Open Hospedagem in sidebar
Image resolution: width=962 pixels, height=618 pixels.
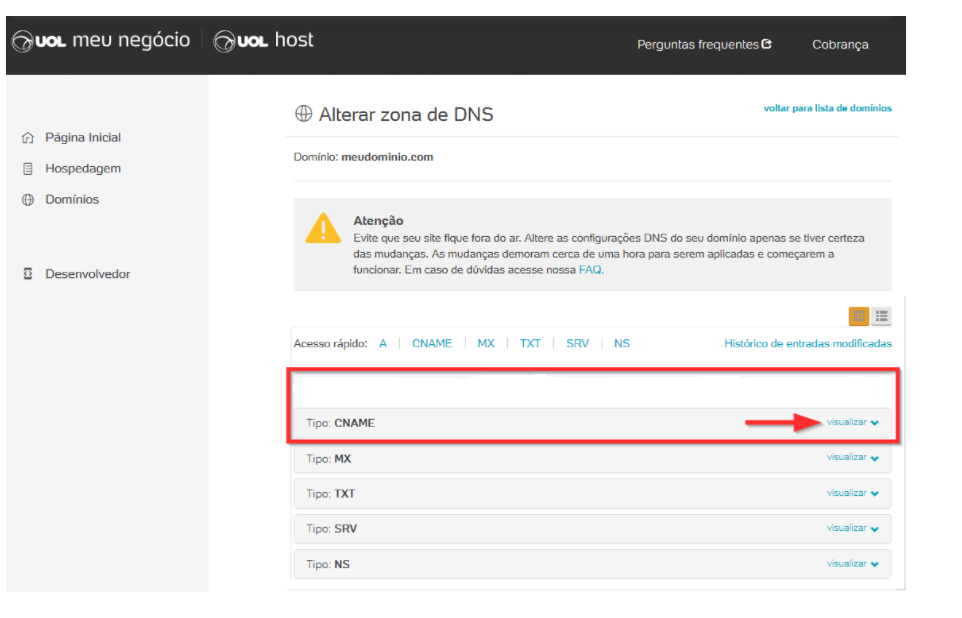tap(83, 168)
